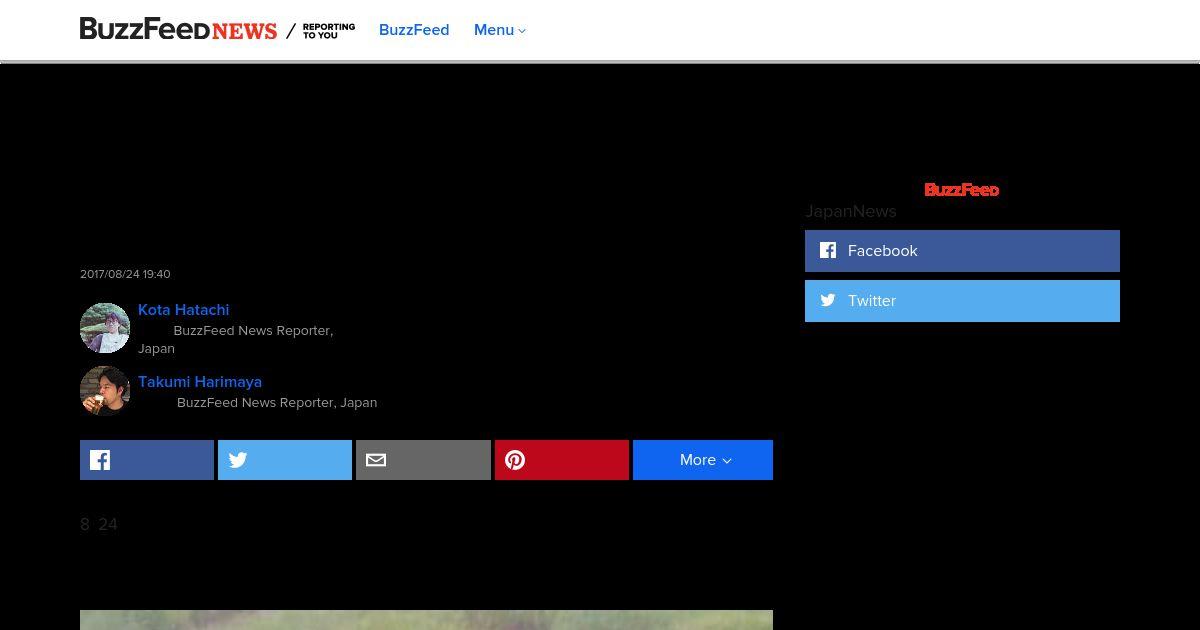Viewport: 1200px width, 630px height.
Task: Click the red BuzzFeed sidebar logo
Action: coord(962,190)
